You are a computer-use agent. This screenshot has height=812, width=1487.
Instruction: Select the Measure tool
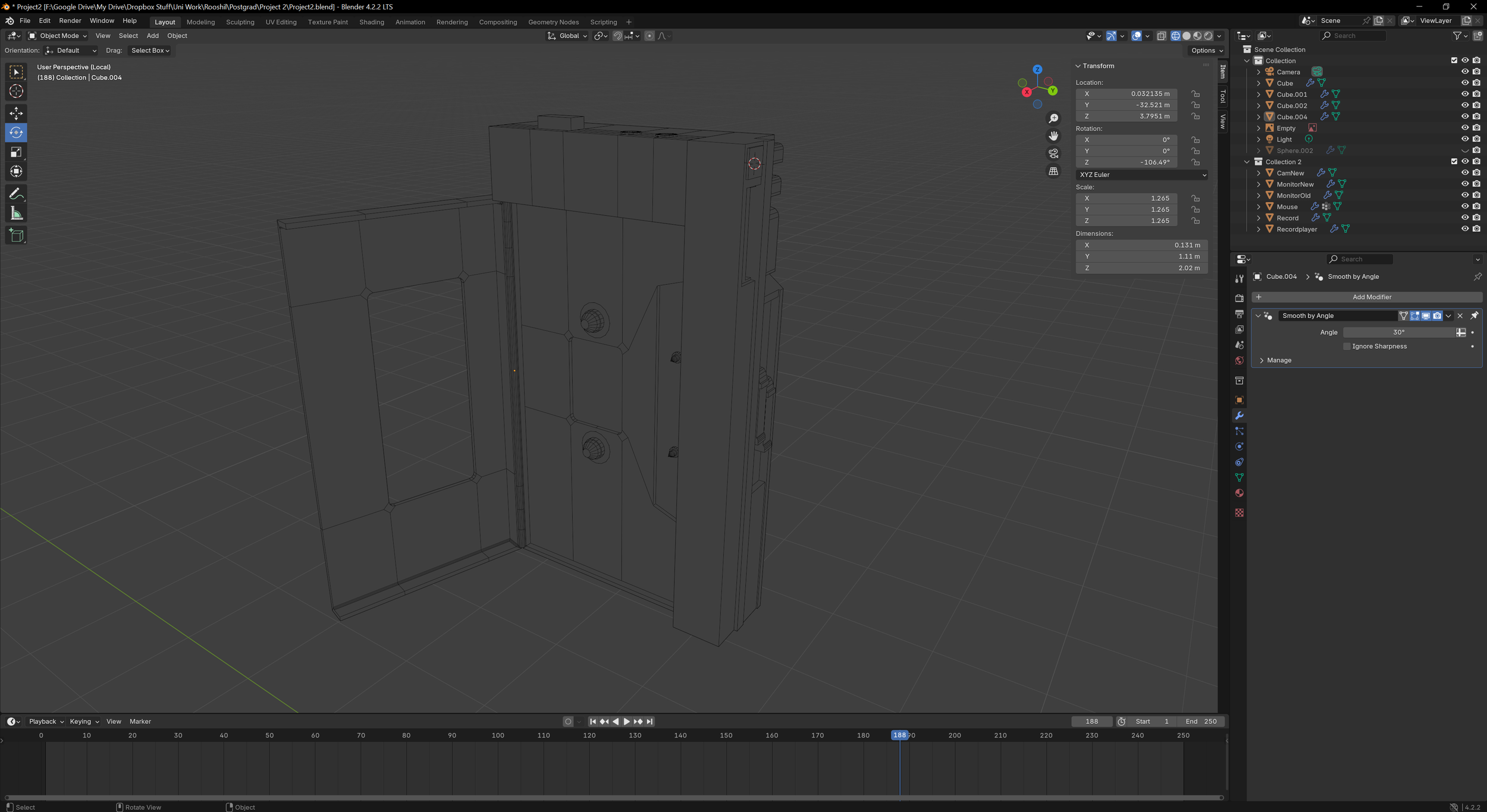click(x=16, y=213)
